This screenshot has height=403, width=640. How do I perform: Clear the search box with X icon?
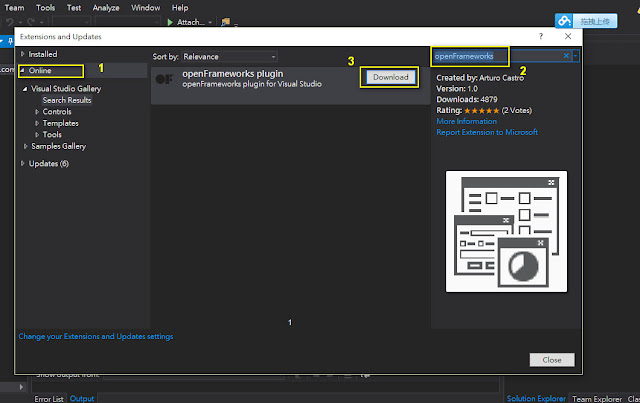coord(566,56)
